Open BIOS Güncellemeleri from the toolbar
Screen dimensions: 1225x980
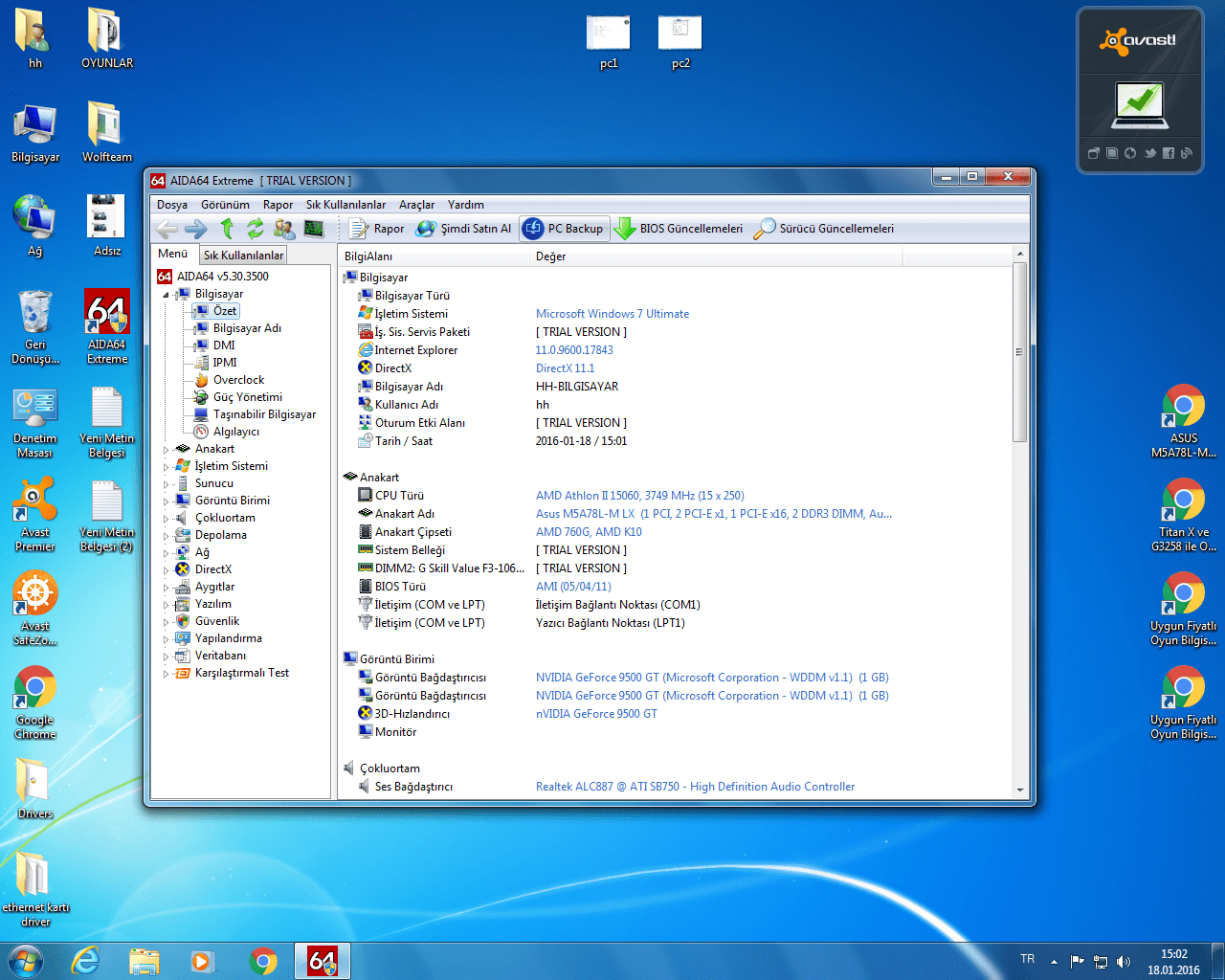[679, 229]
